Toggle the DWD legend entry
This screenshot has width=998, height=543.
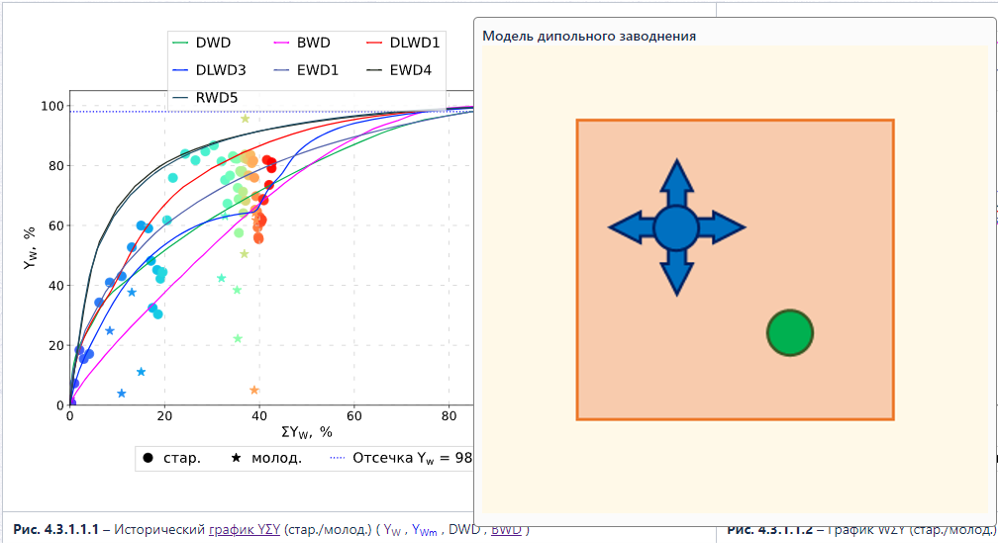pos(202,43)
